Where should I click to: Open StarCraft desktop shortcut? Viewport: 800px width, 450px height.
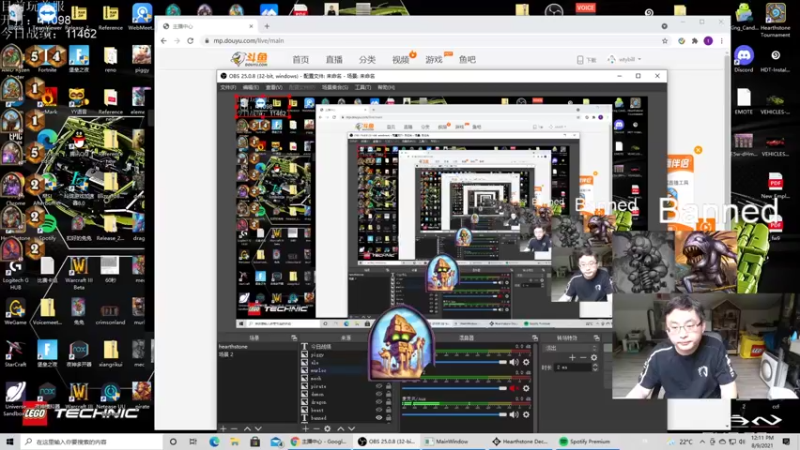15,353
